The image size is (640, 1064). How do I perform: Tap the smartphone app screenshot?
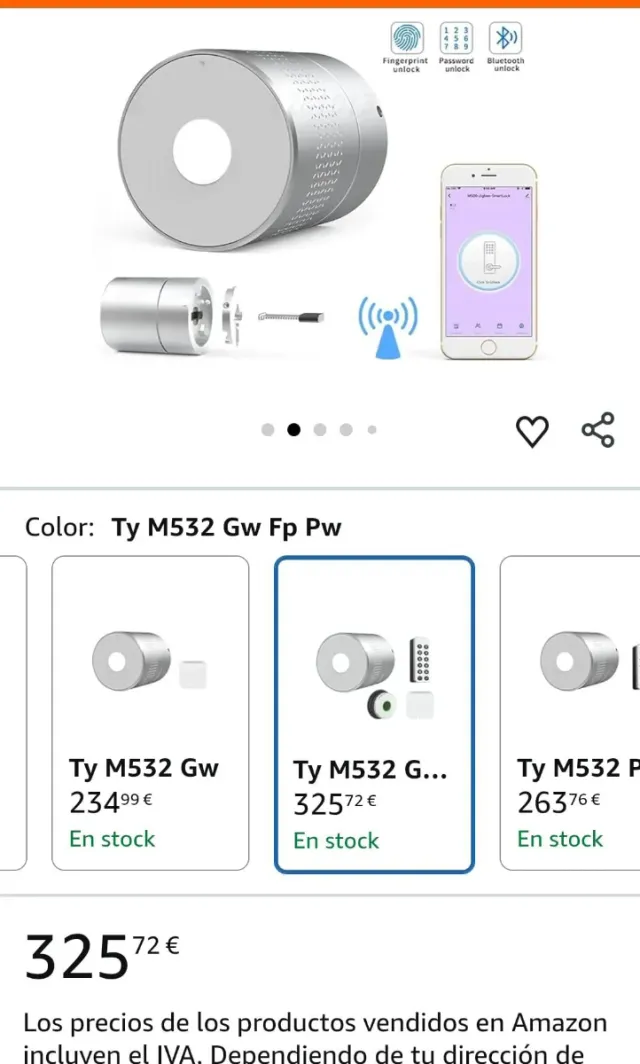tap(488, 262)
